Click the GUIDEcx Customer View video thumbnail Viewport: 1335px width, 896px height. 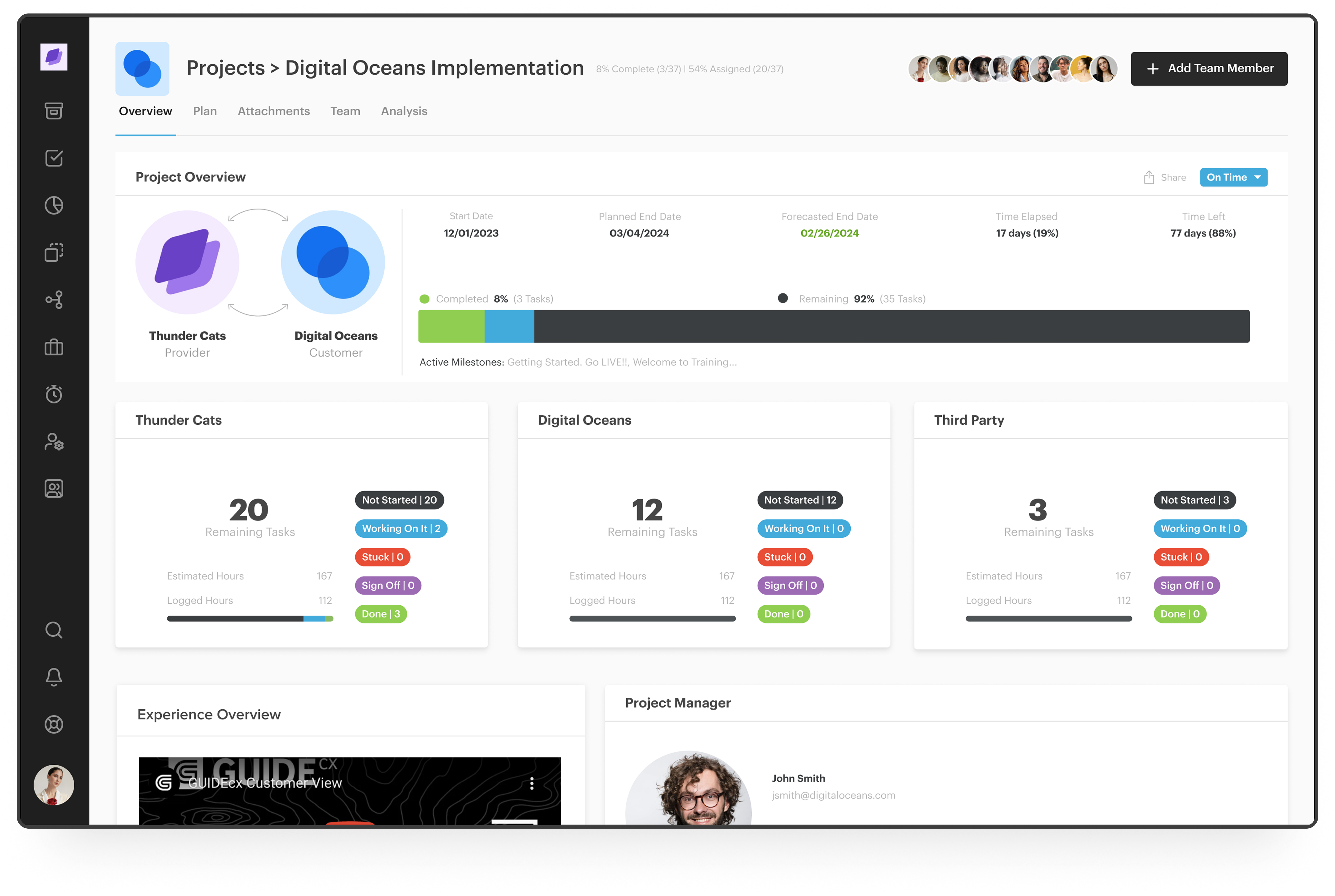click(x=350, y=791)
